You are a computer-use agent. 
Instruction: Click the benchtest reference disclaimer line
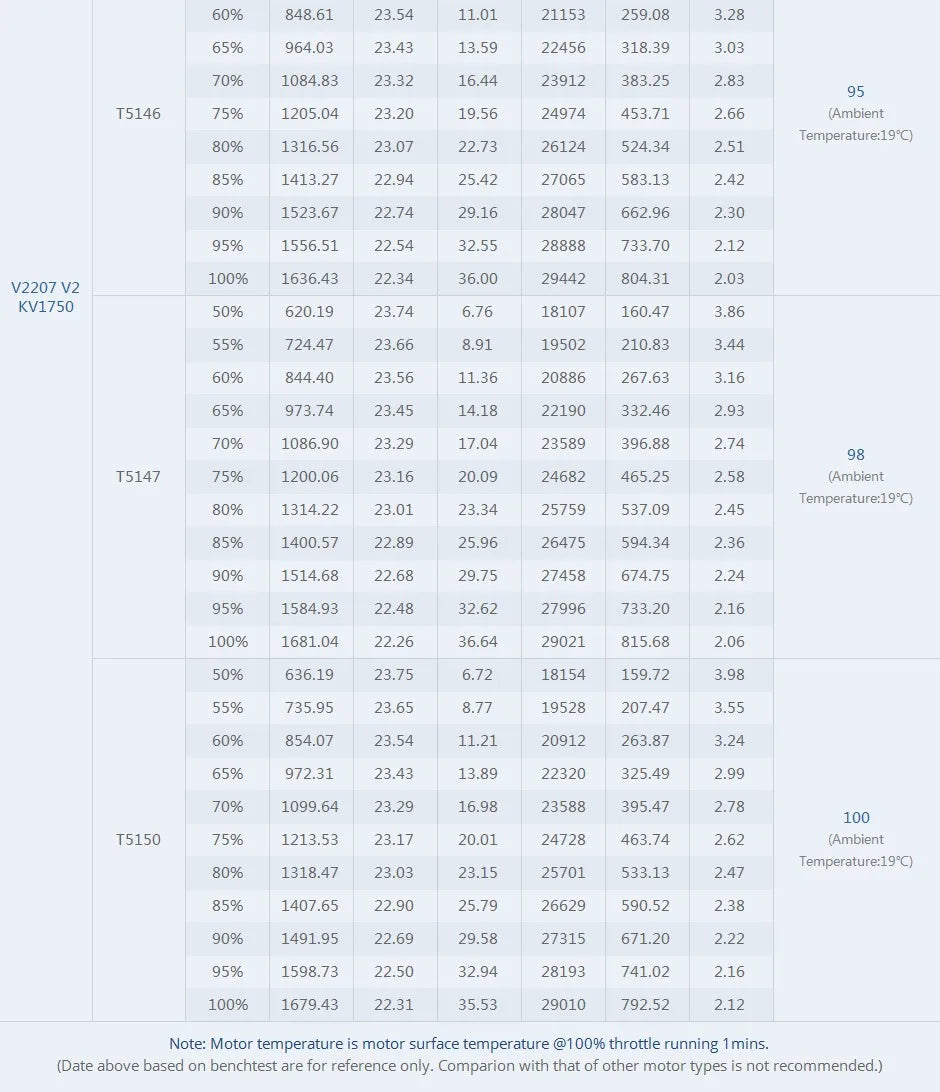pyautogui.click(x=469, y=1066)
